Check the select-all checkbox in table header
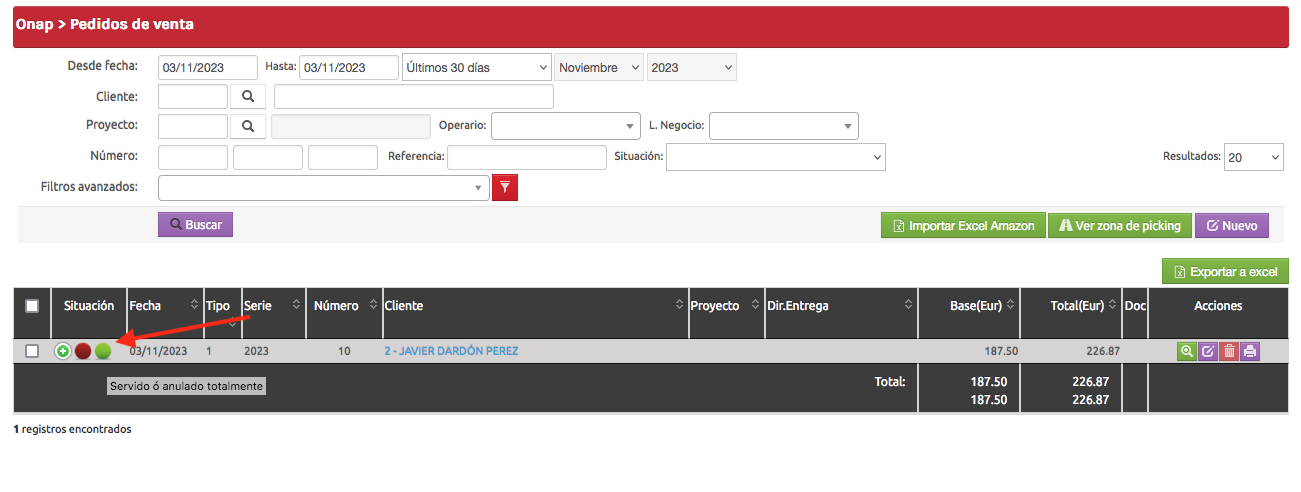Screen dimensions: 1301x492 pyautogui.click(x=32, y=306)
